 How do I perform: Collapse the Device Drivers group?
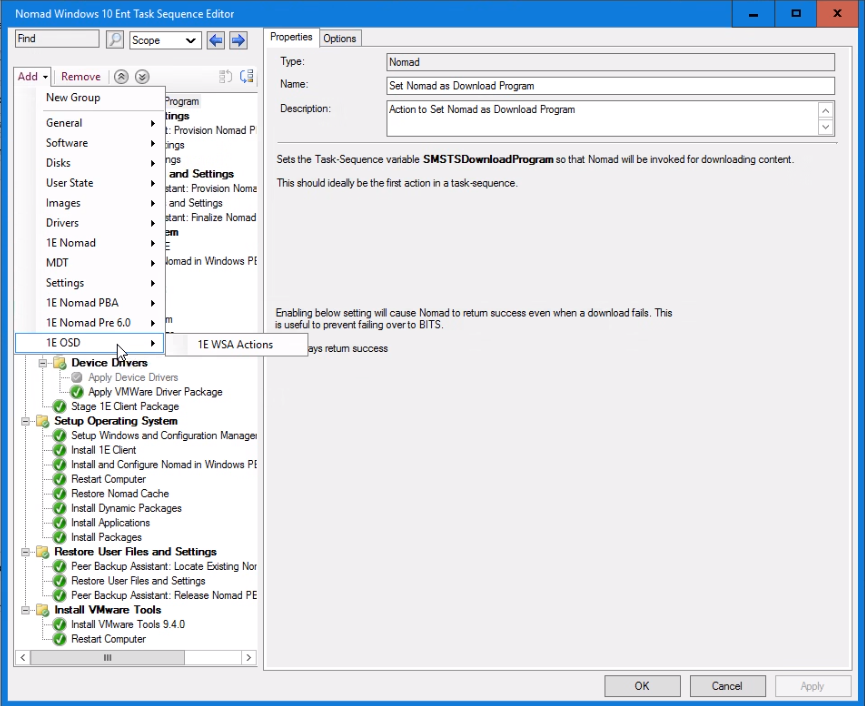(x=42, y=363)
